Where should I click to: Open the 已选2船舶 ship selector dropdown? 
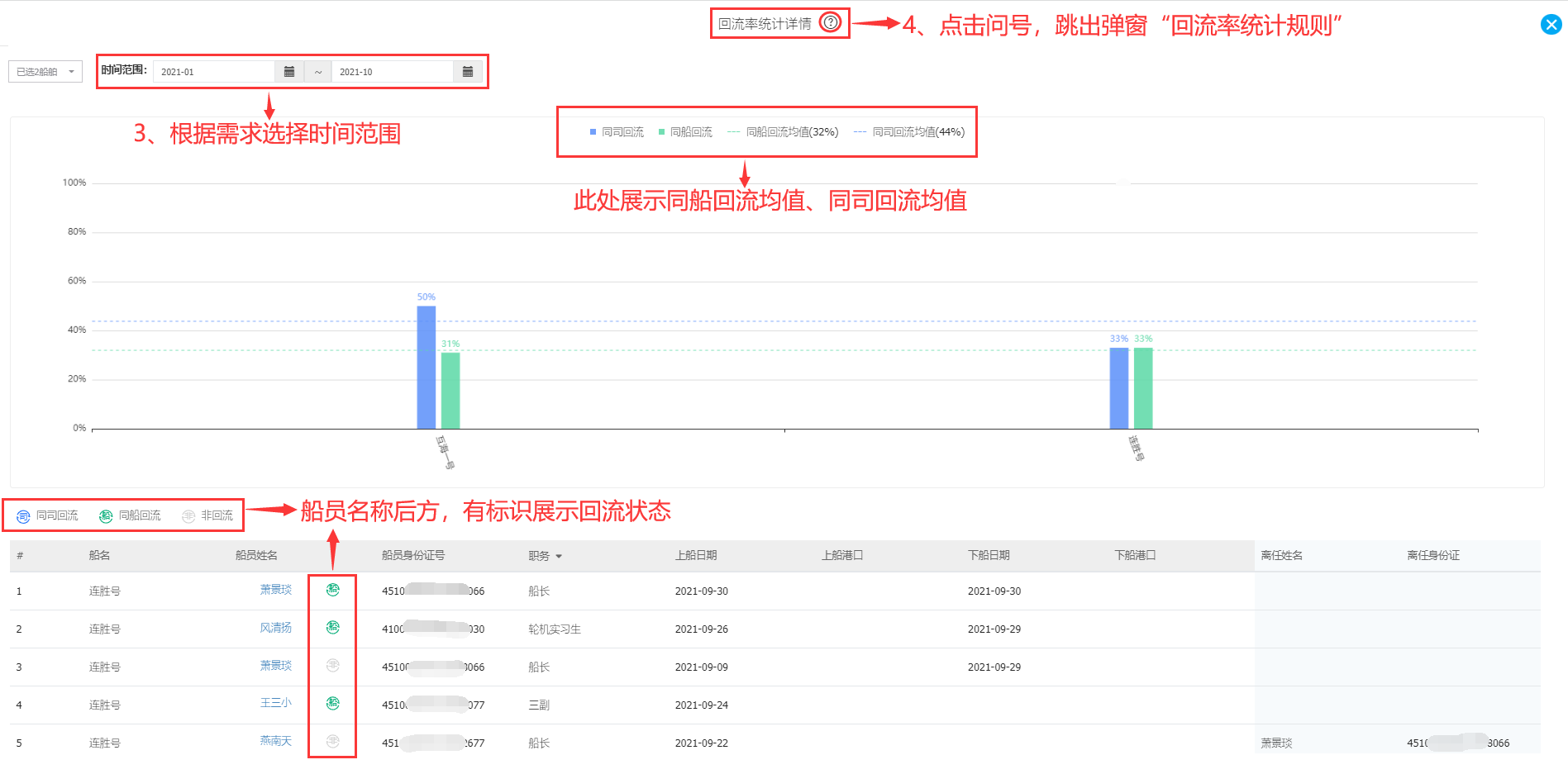(45, 72)
